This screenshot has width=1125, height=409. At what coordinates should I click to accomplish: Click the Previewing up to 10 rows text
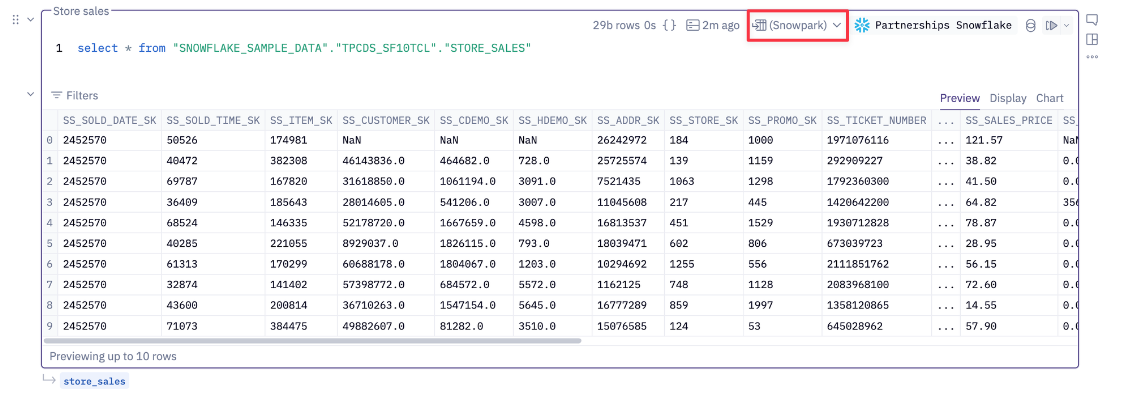click(113, 356)
